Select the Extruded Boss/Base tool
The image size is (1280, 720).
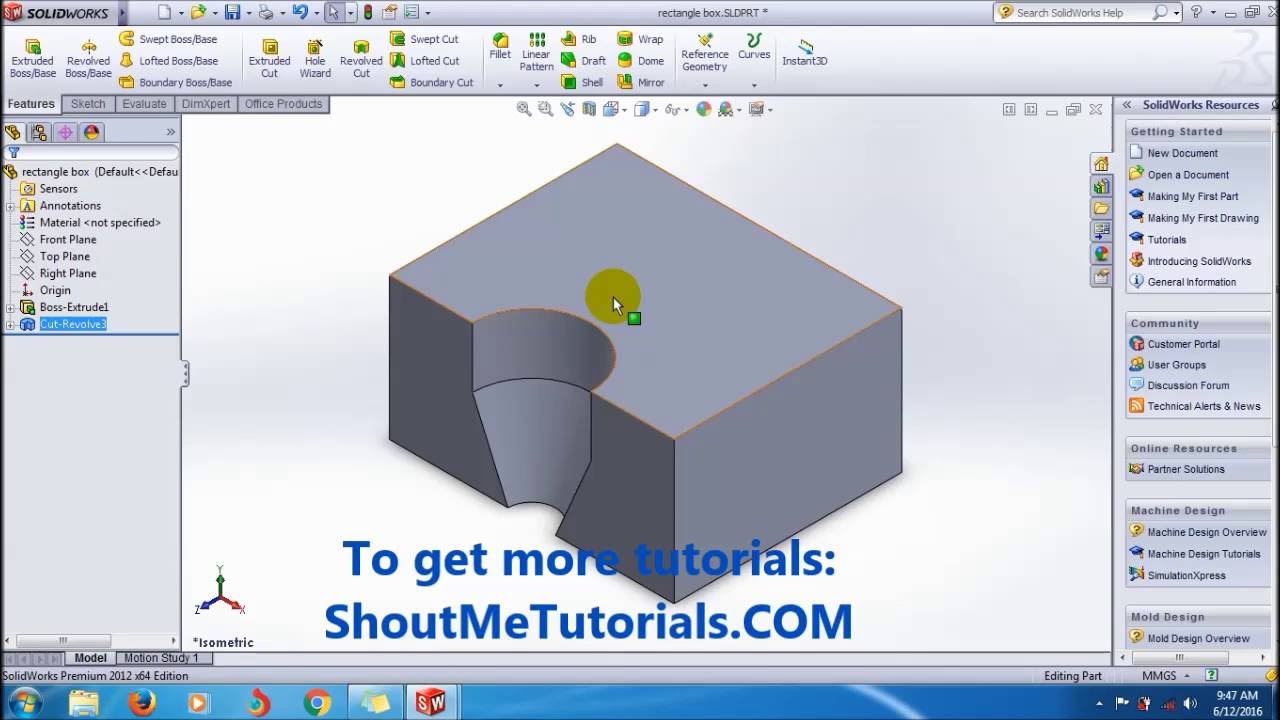pyautogui.click(x=33, y=59)
